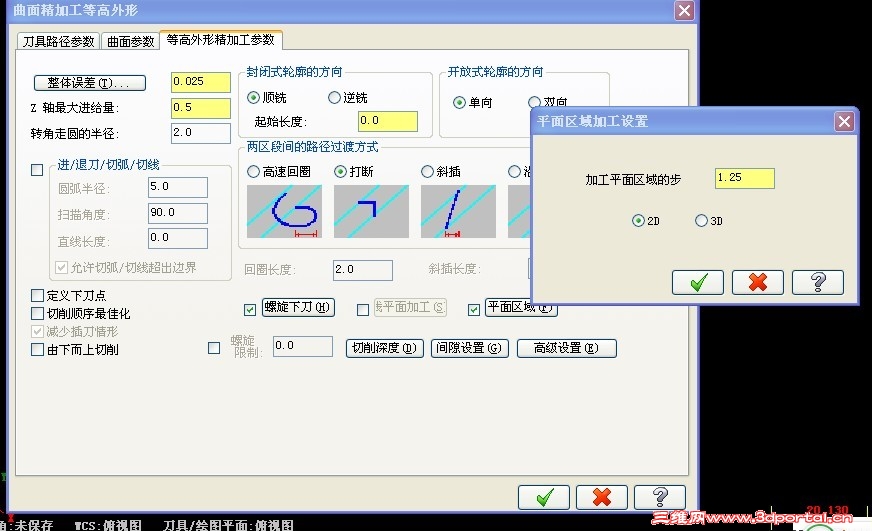
Task: Toggle the checkbox beside 浅平面加工
Action: point(363,310)
